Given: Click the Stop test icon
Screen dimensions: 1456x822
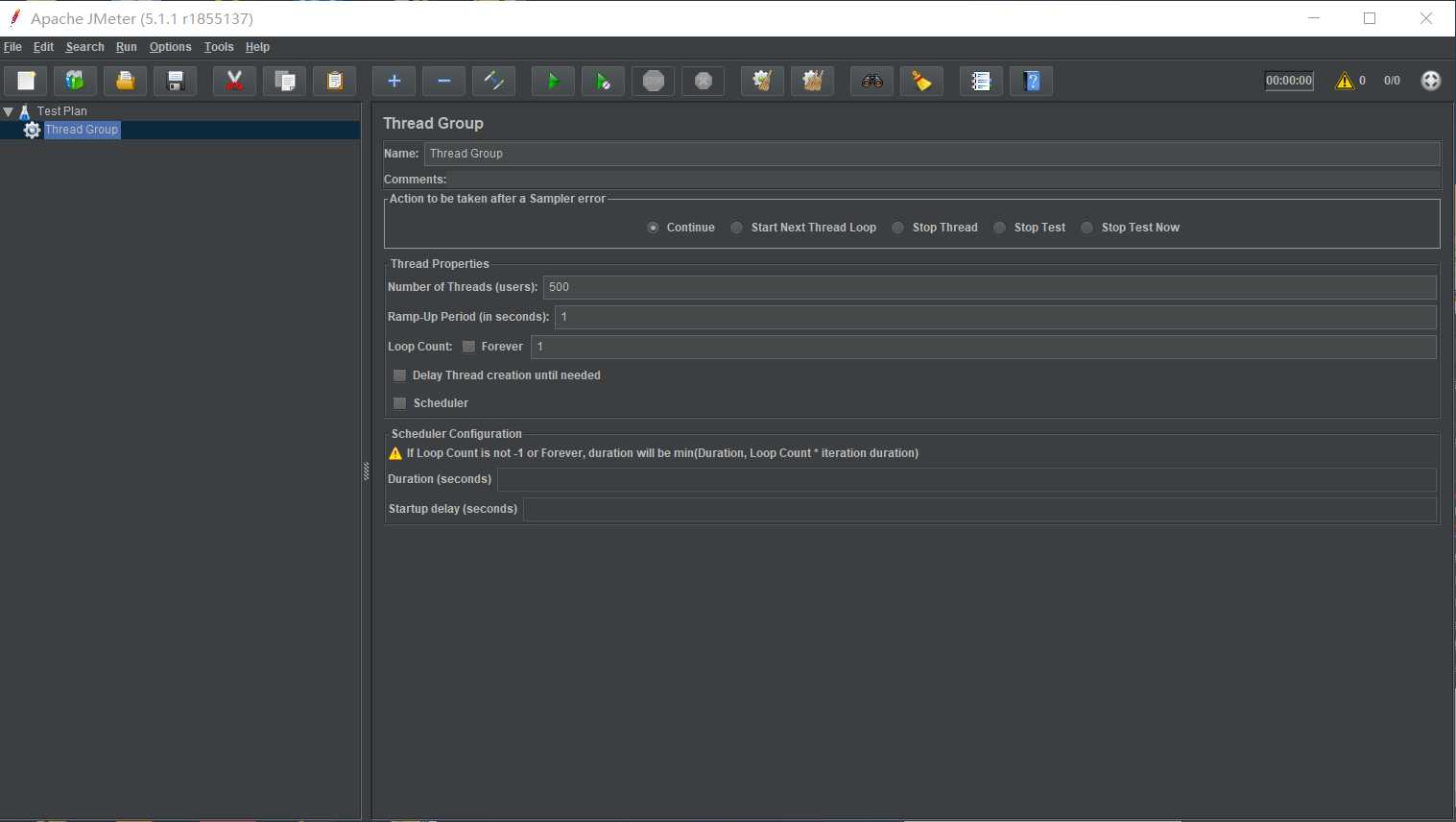Looking at the screenshot, I should point(654,81).
